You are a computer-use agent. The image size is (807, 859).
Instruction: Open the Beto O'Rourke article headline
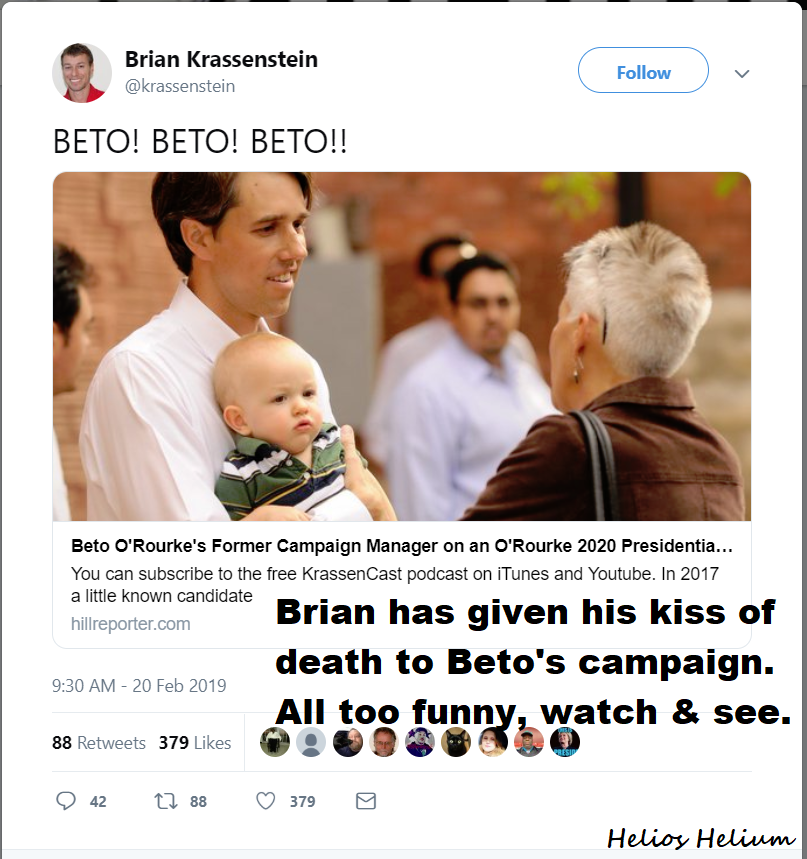(x=402, y=548)
